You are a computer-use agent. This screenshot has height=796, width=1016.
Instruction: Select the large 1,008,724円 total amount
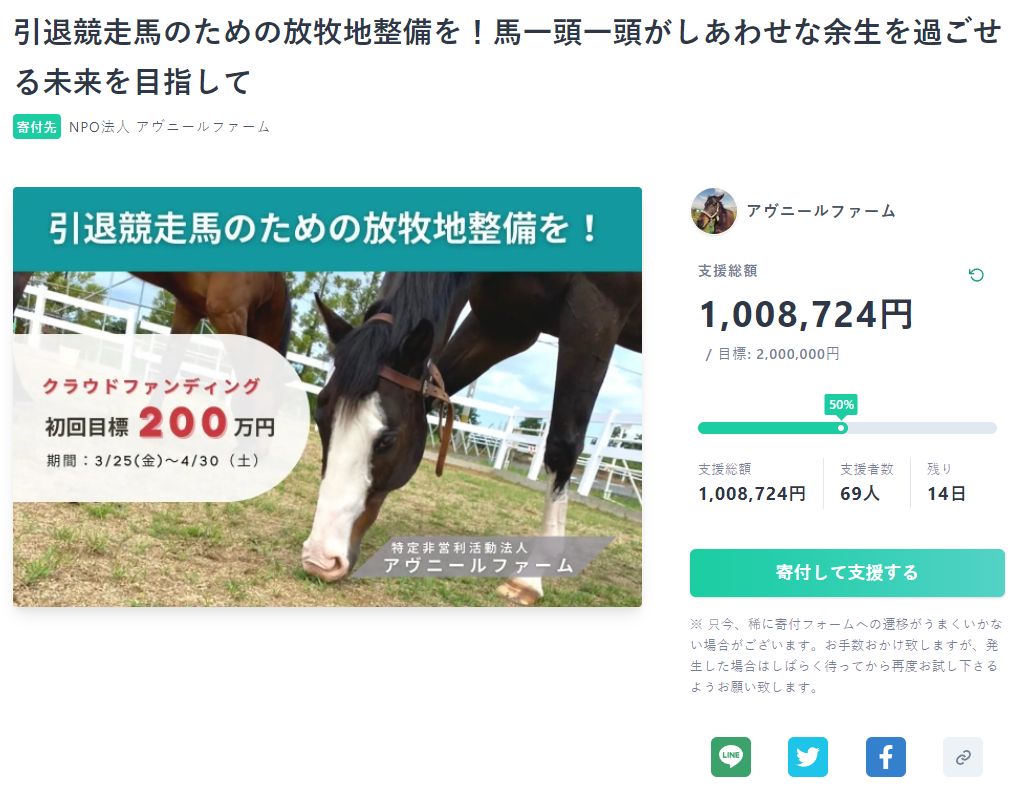806,314
